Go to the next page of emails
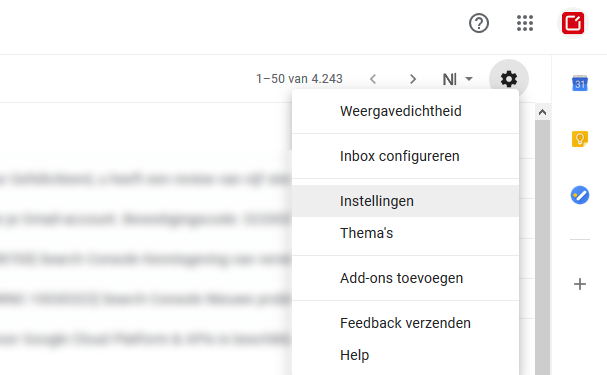The width and height of the screenshot is (607, 375). (x=413, y=79)
